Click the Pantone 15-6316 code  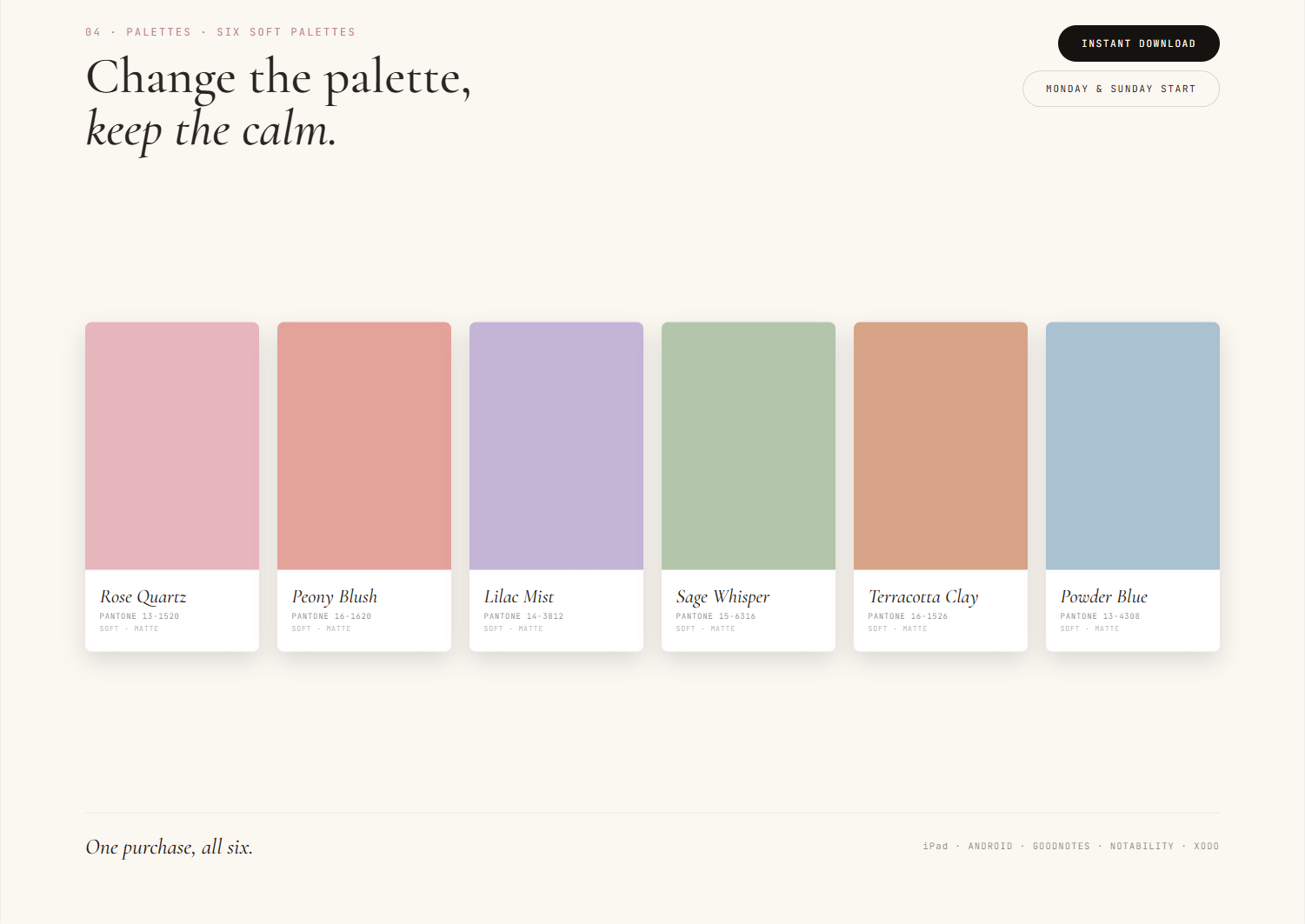pyautogui.click(x=716, y=616)
